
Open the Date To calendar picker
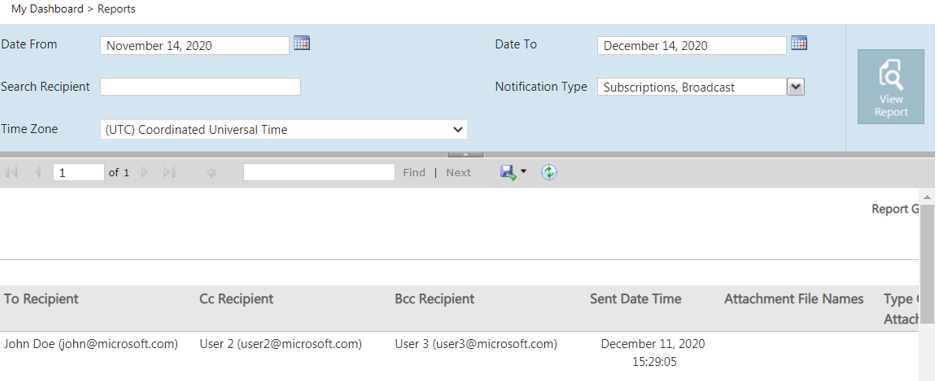pos(799,44)
